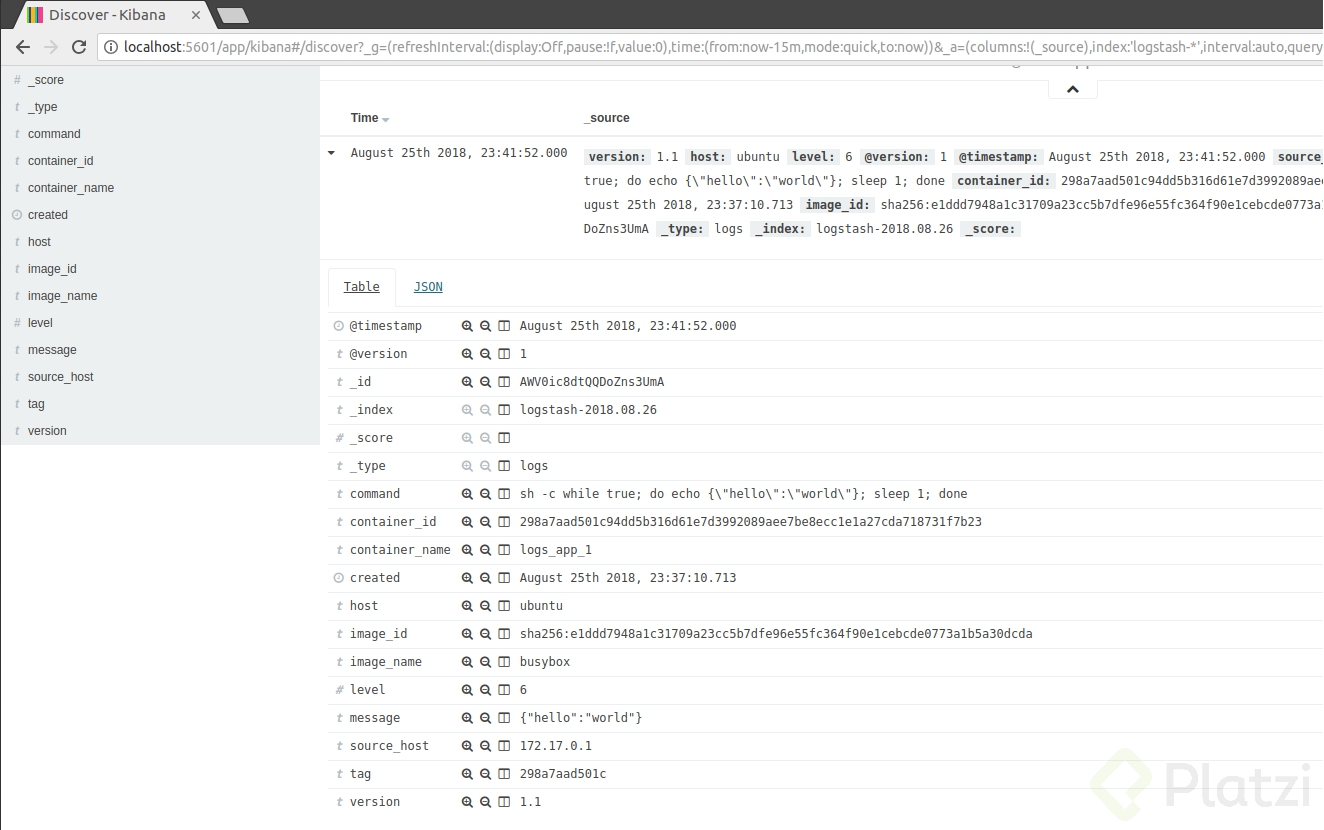
Task: Open a new browser tab
Action: point(232,15)
